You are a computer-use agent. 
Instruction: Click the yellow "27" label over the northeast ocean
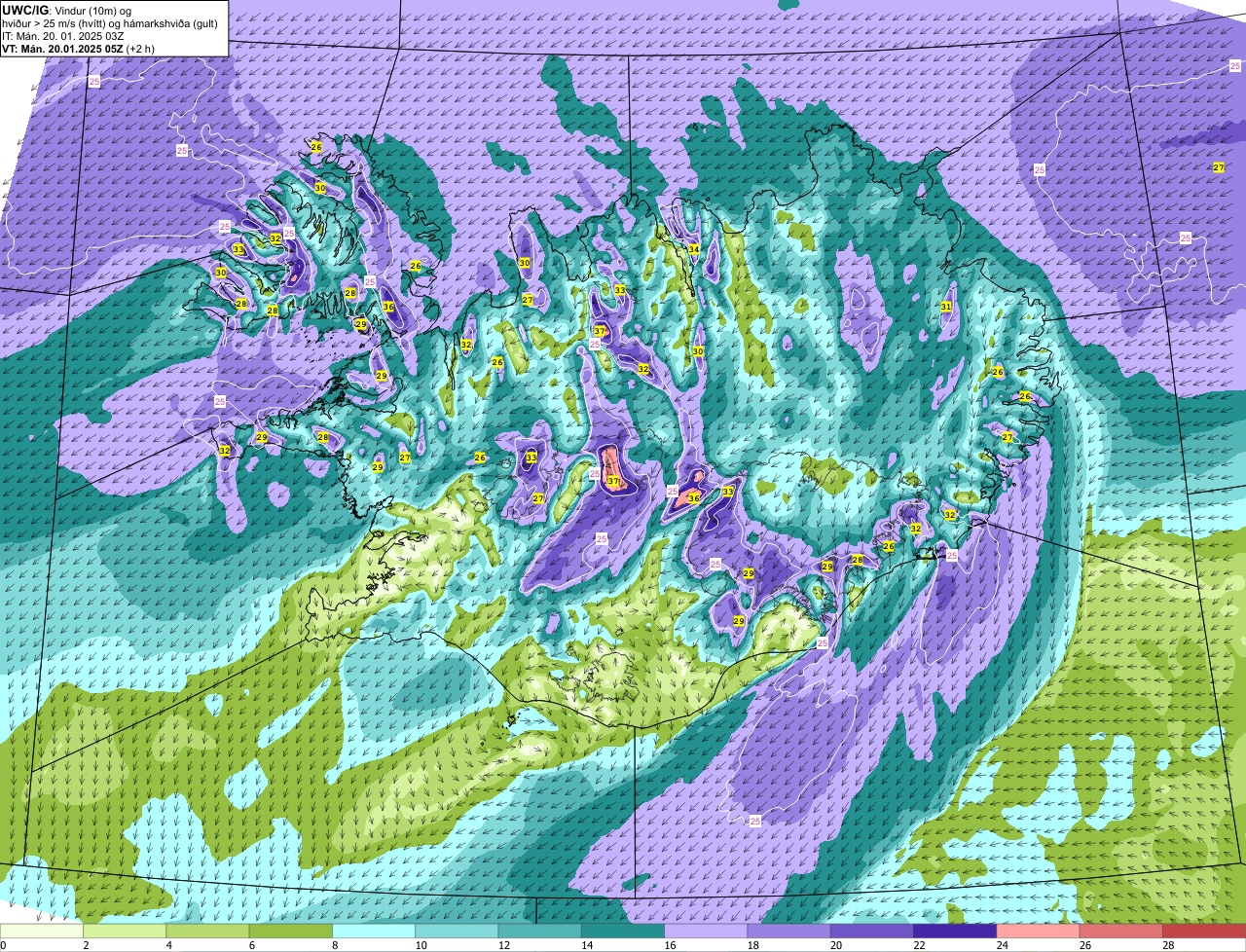(1219, 168)
